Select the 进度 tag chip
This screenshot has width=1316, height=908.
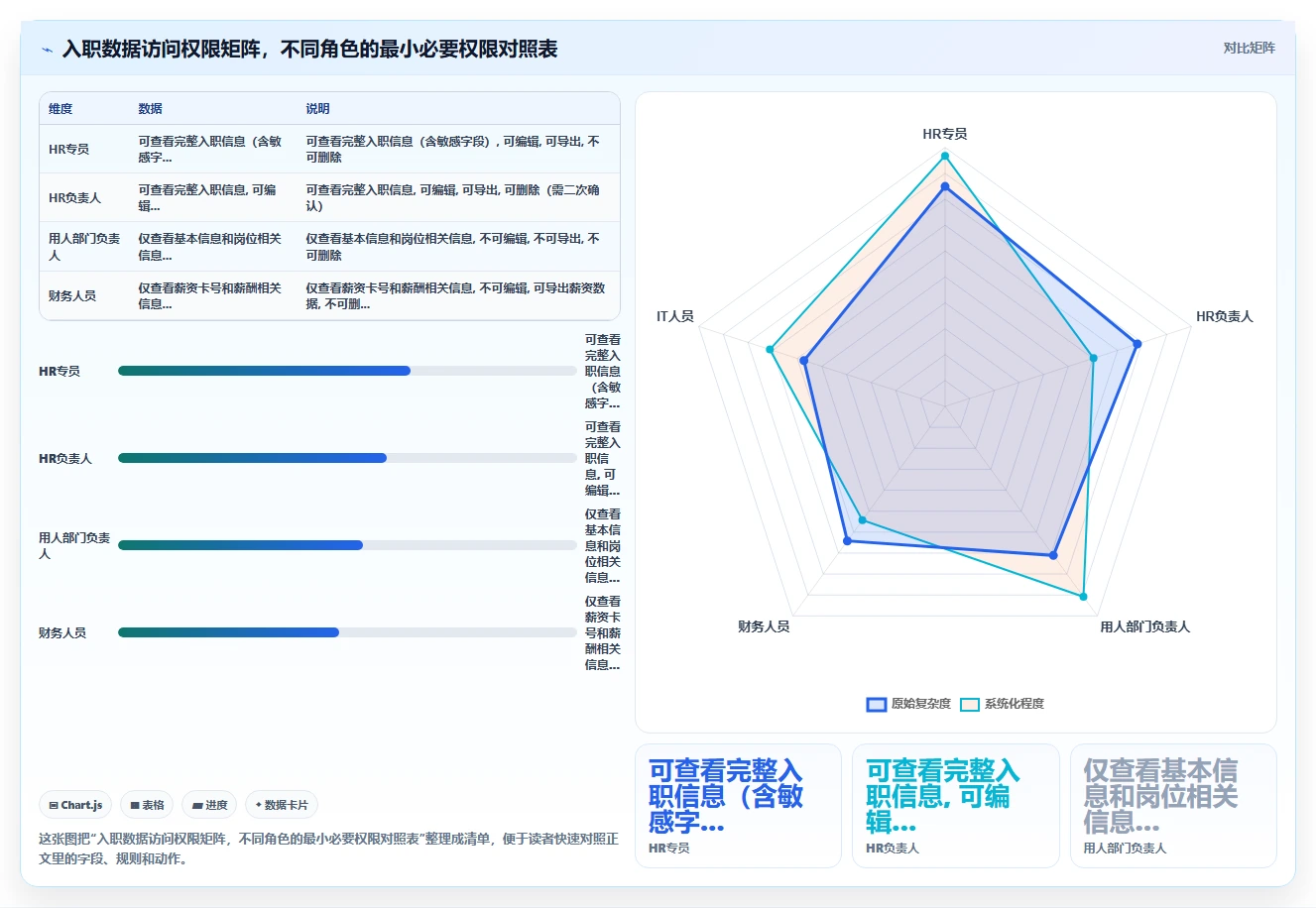coord(209,805)
